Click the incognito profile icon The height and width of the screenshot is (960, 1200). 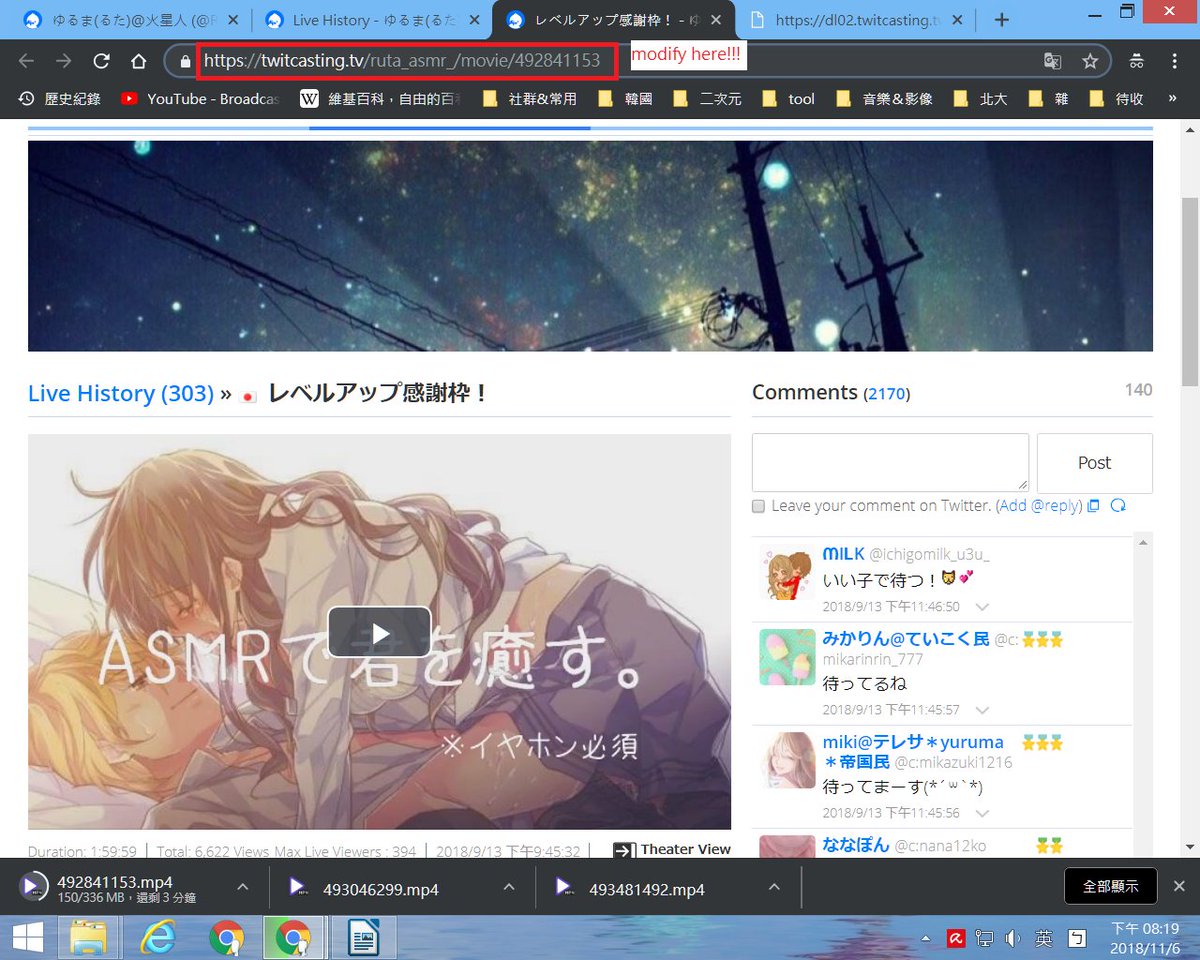click(x=1136, y=62)
